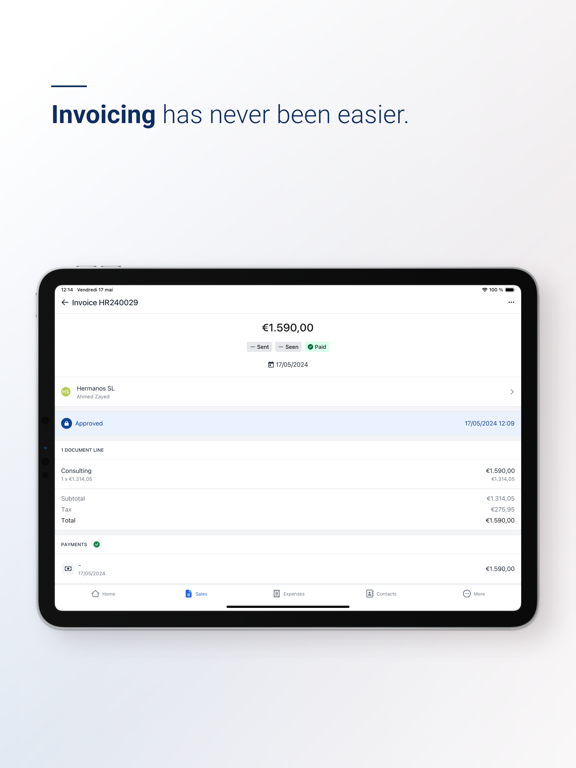The image size is (576, 768).
Task: Tap the Hermanos SL avatar icon
Action: point(66,392)
